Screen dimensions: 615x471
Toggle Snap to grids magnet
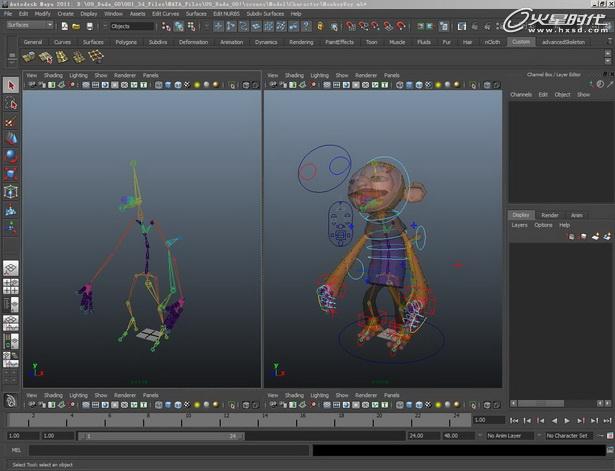click(350, 26)
